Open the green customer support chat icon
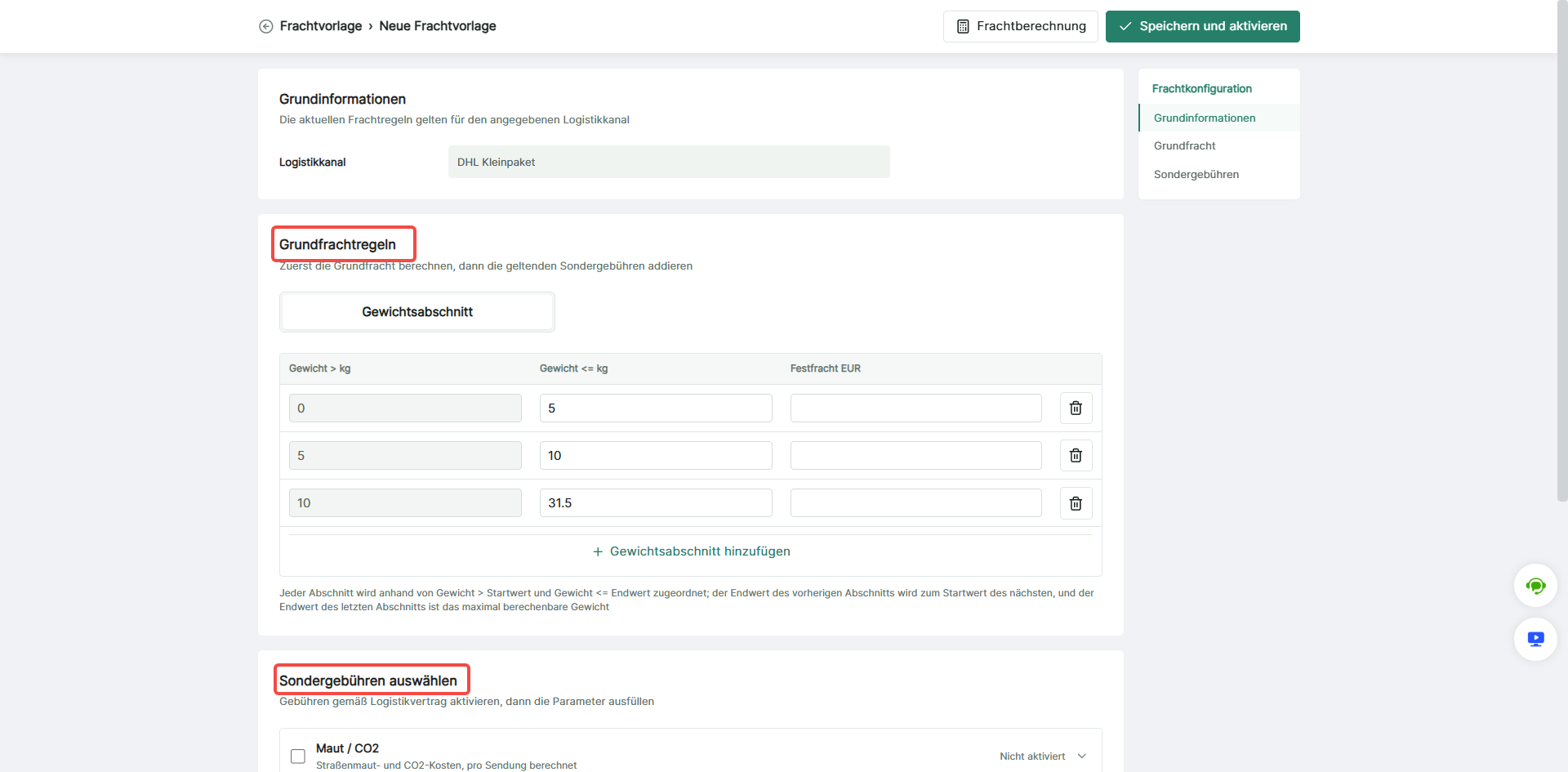The height and width of the screenshot is (772, 1568). (x=1535, y=586)
